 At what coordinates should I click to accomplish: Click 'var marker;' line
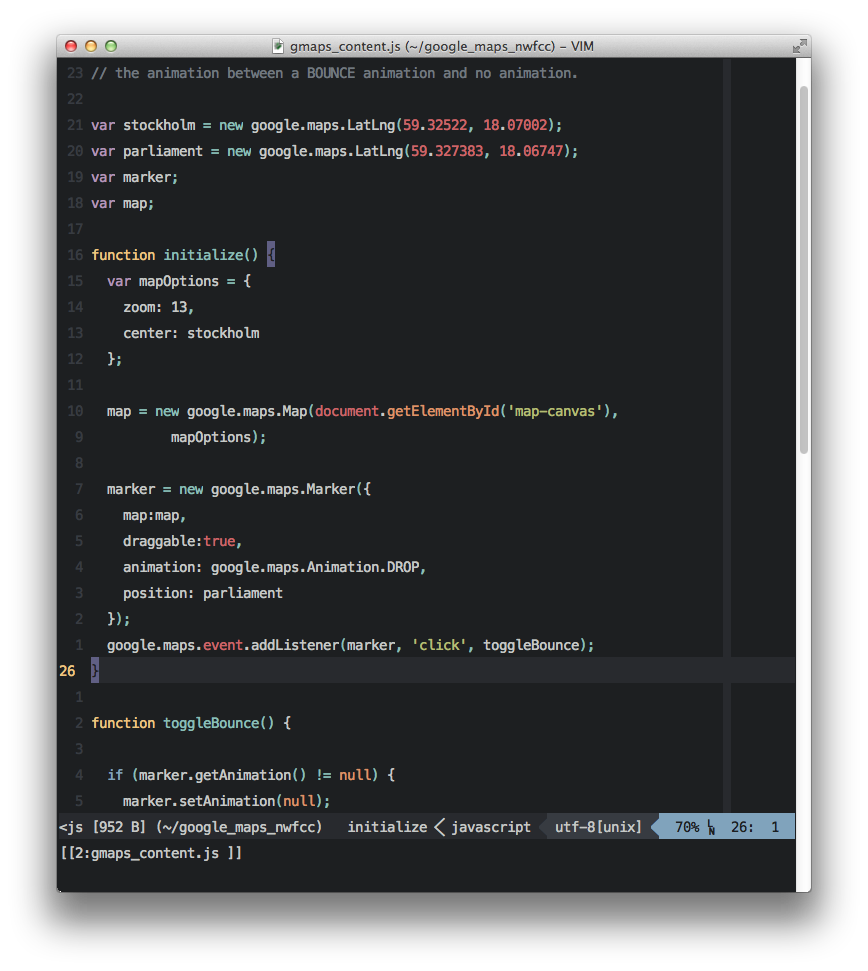point(134,177)
